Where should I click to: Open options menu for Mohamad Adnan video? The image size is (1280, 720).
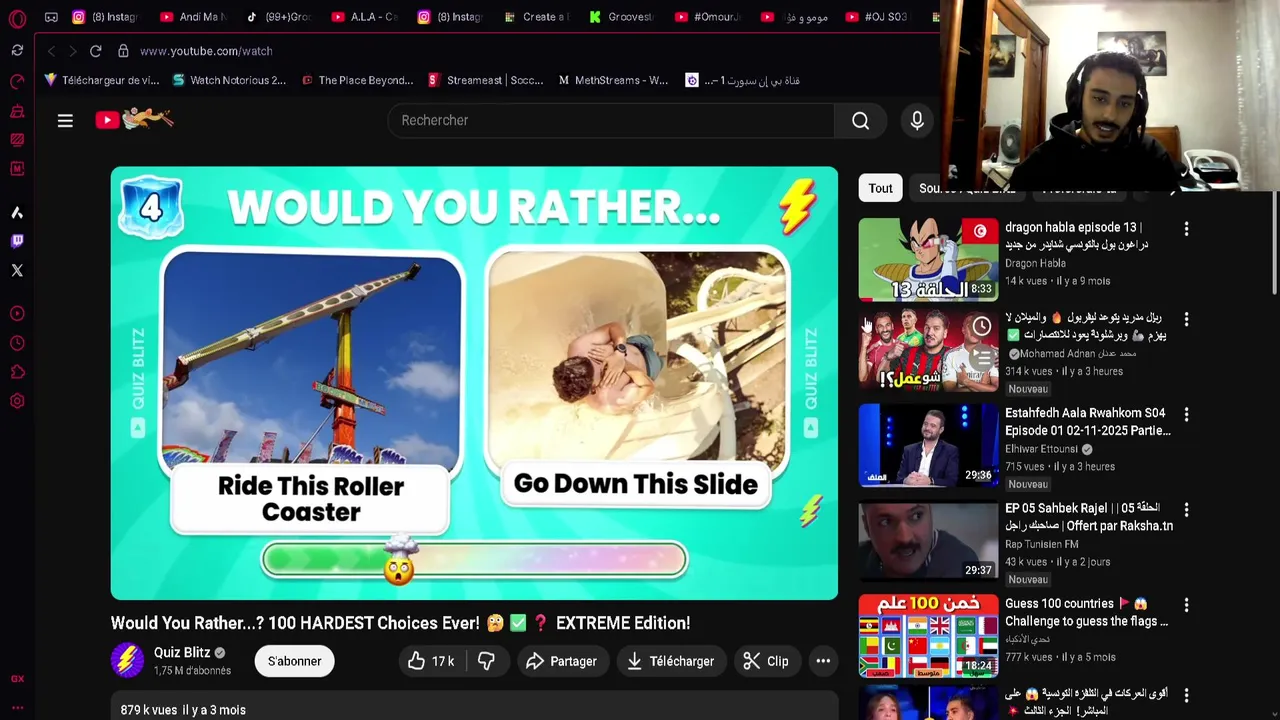(x=1186, y=319)
